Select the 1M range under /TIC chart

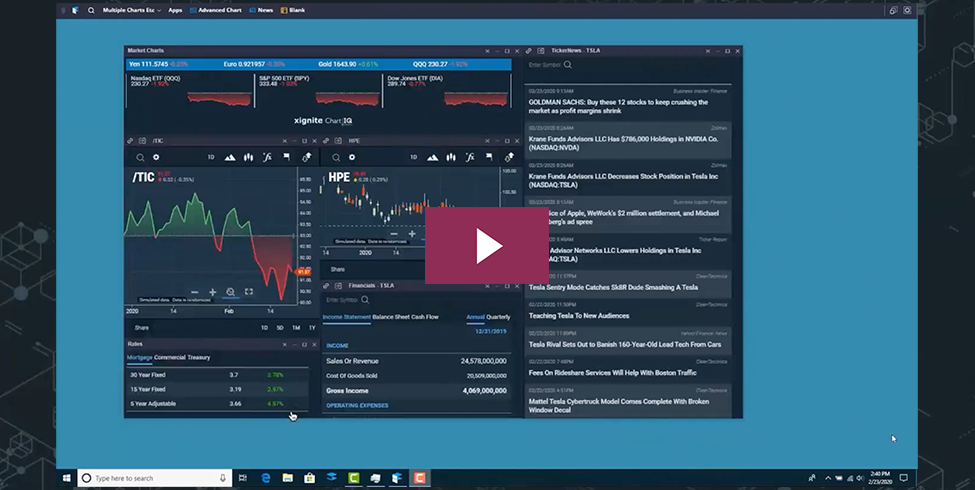click(296, 328)
